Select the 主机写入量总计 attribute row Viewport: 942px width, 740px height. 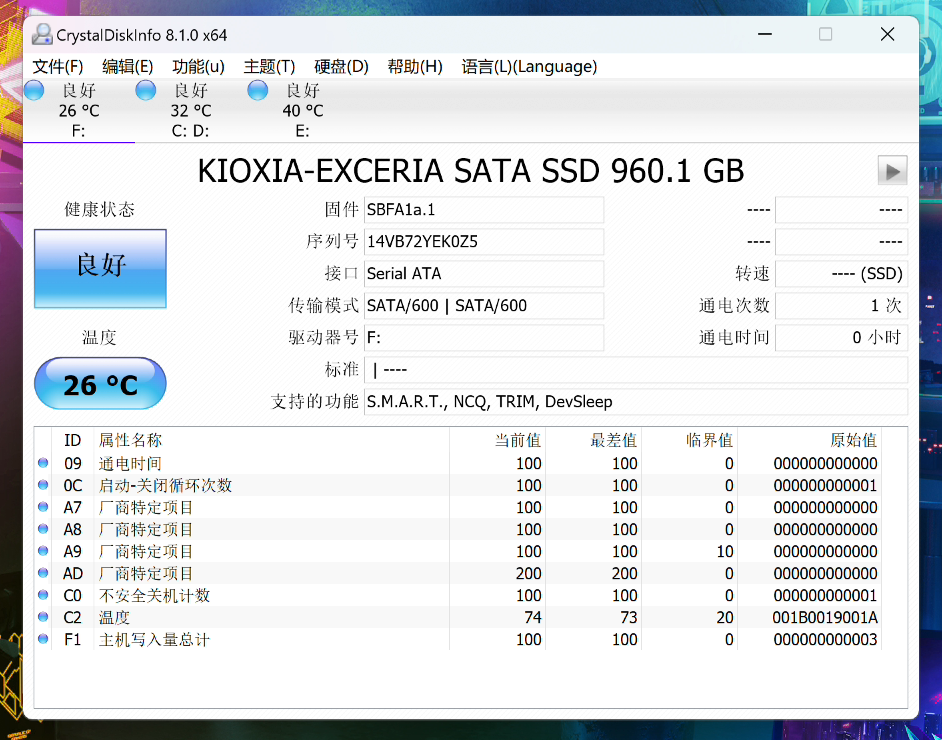pos(458,639)
